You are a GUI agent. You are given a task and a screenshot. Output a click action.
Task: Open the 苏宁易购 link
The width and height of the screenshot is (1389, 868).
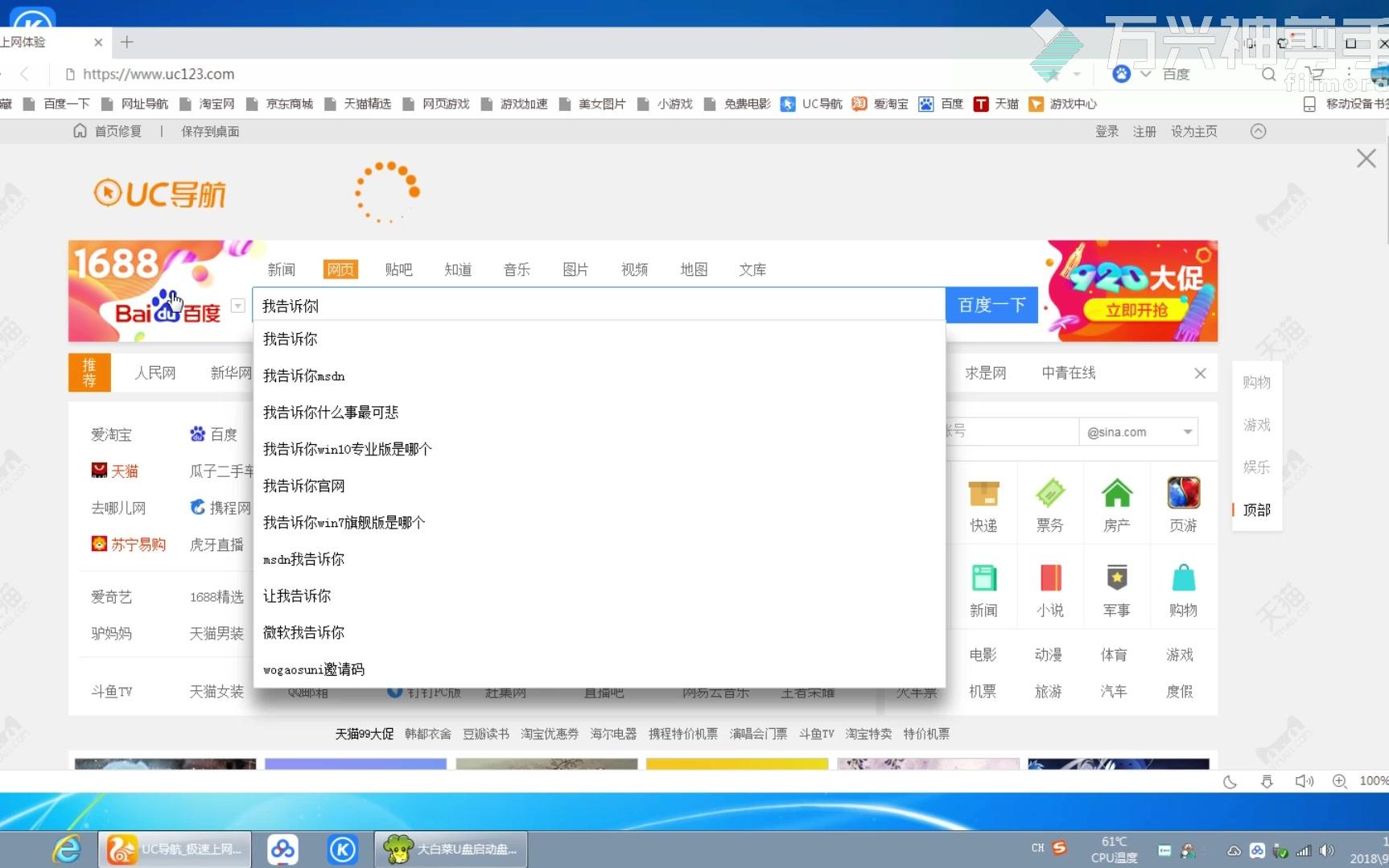pos(129,545)
